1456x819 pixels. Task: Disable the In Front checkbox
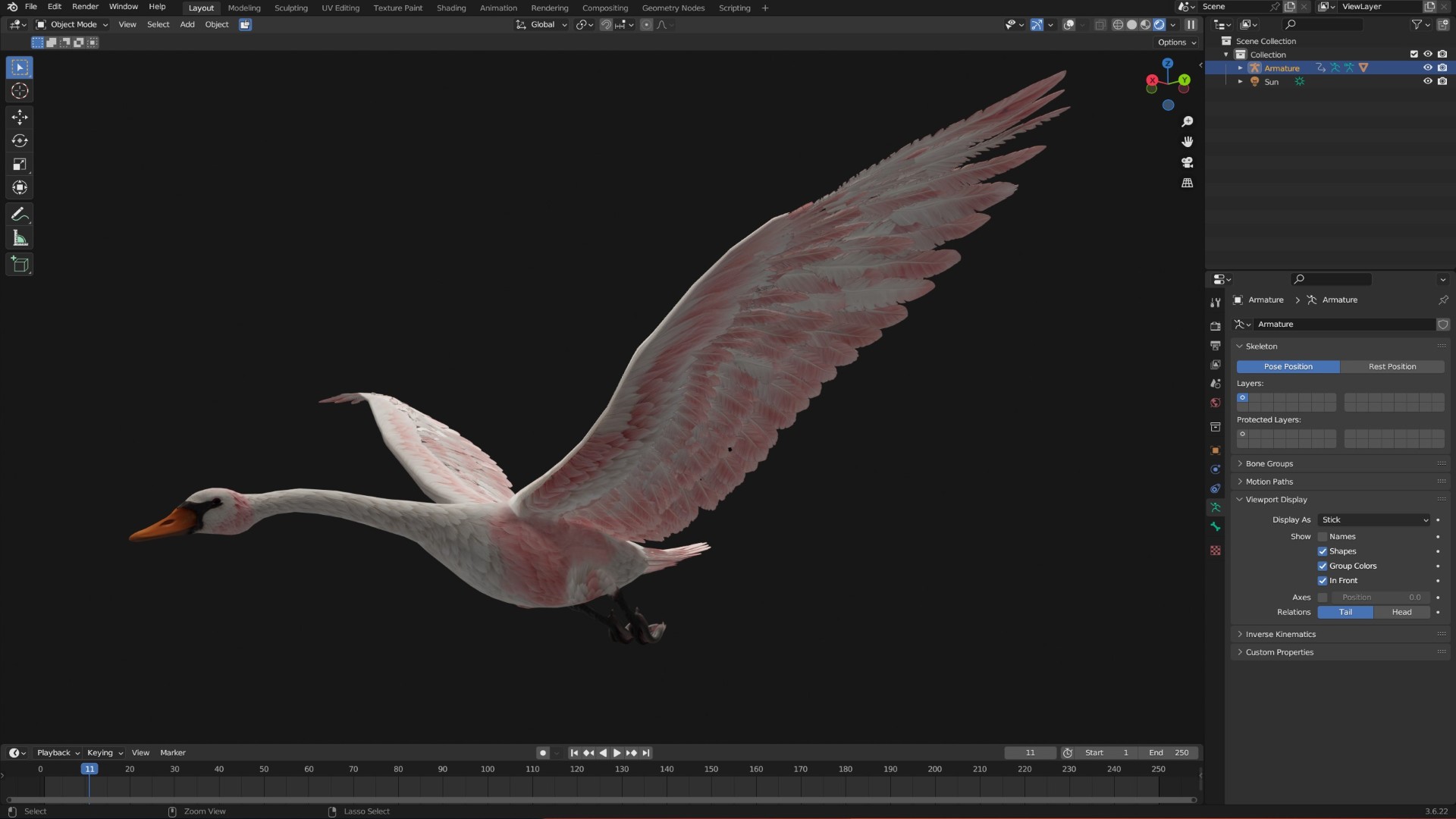[x=1323, y=581]
